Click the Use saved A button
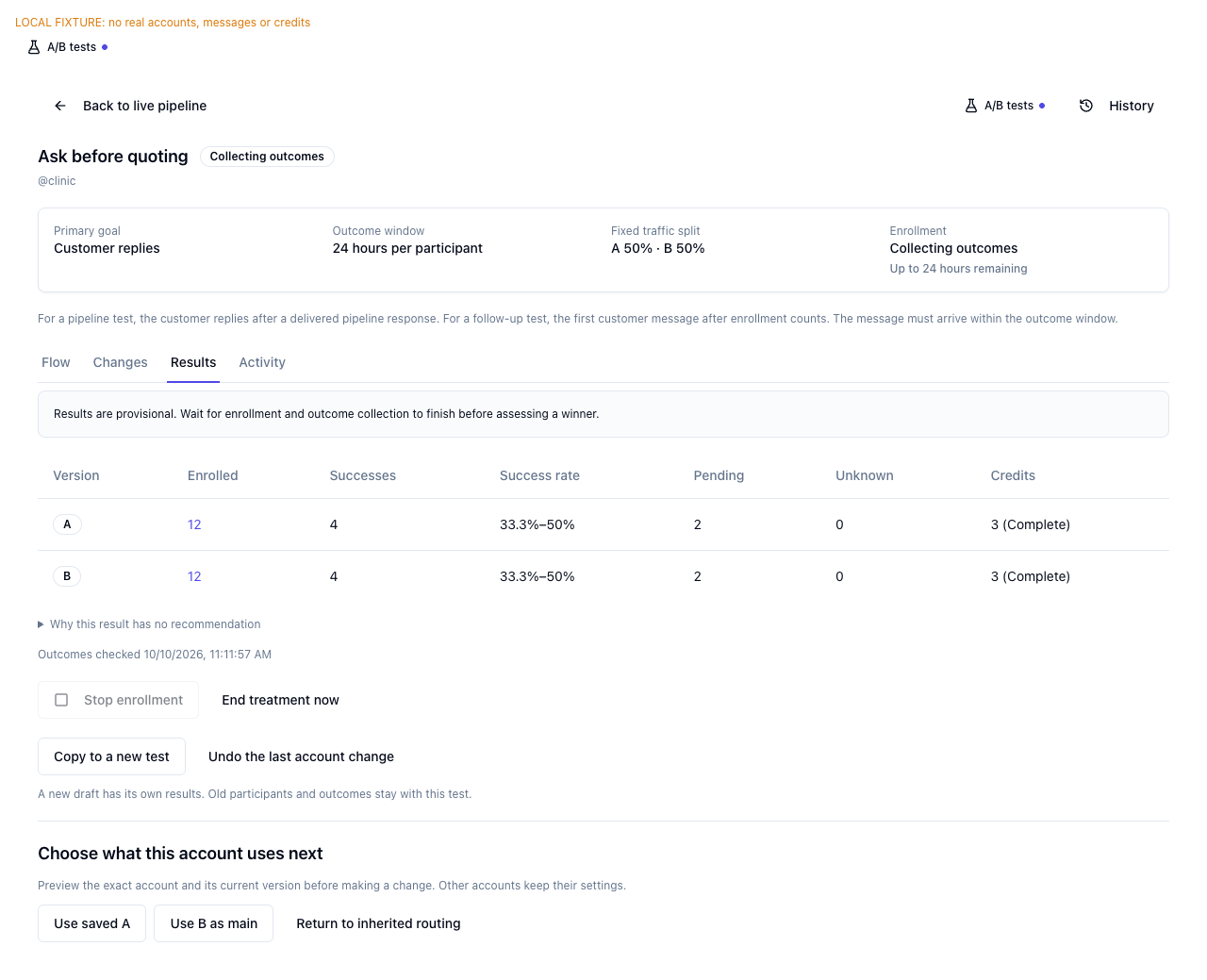This screenshot has height=980, width=1207. tap(91, 923)
